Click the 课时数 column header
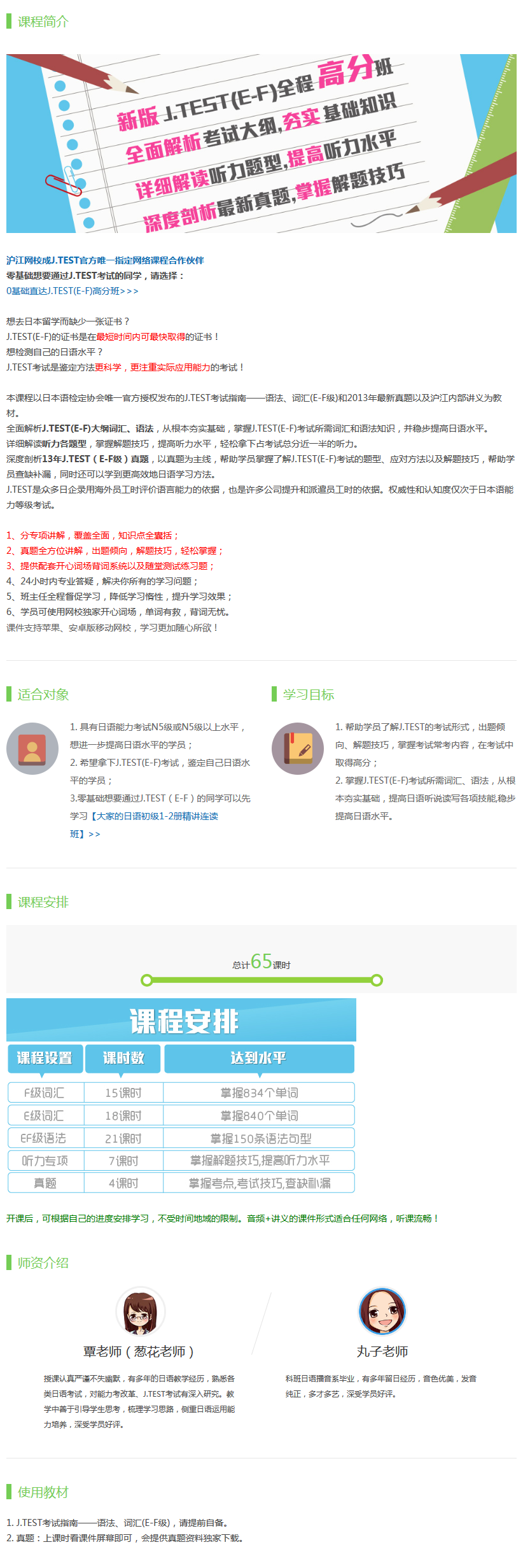 (123, 1058)
